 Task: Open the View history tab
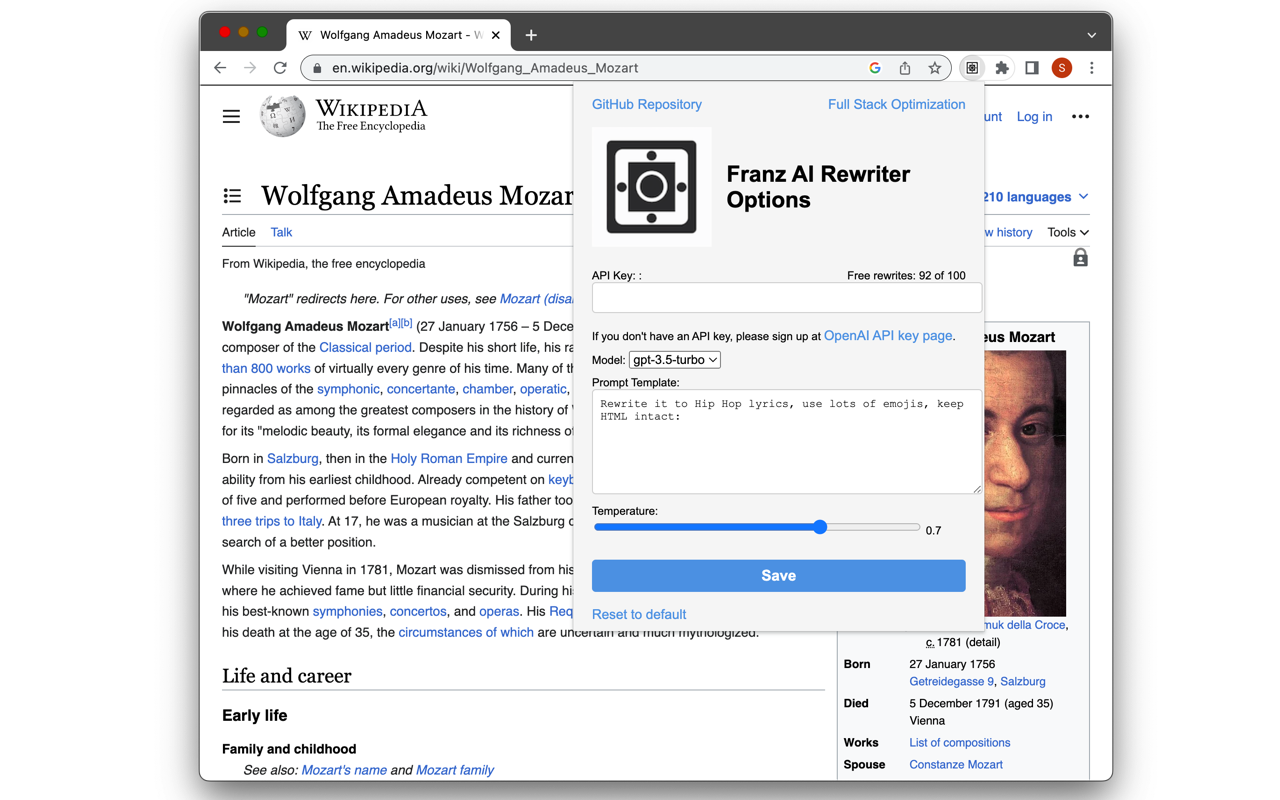1009,232
